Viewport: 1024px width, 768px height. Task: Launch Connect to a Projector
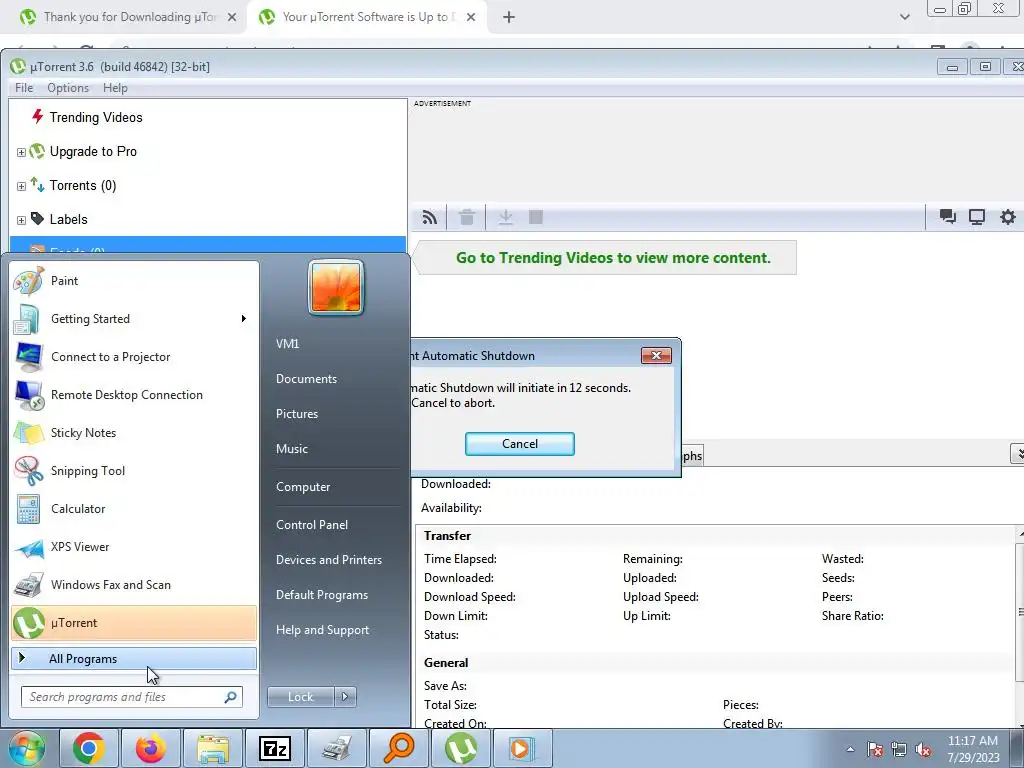134,357
